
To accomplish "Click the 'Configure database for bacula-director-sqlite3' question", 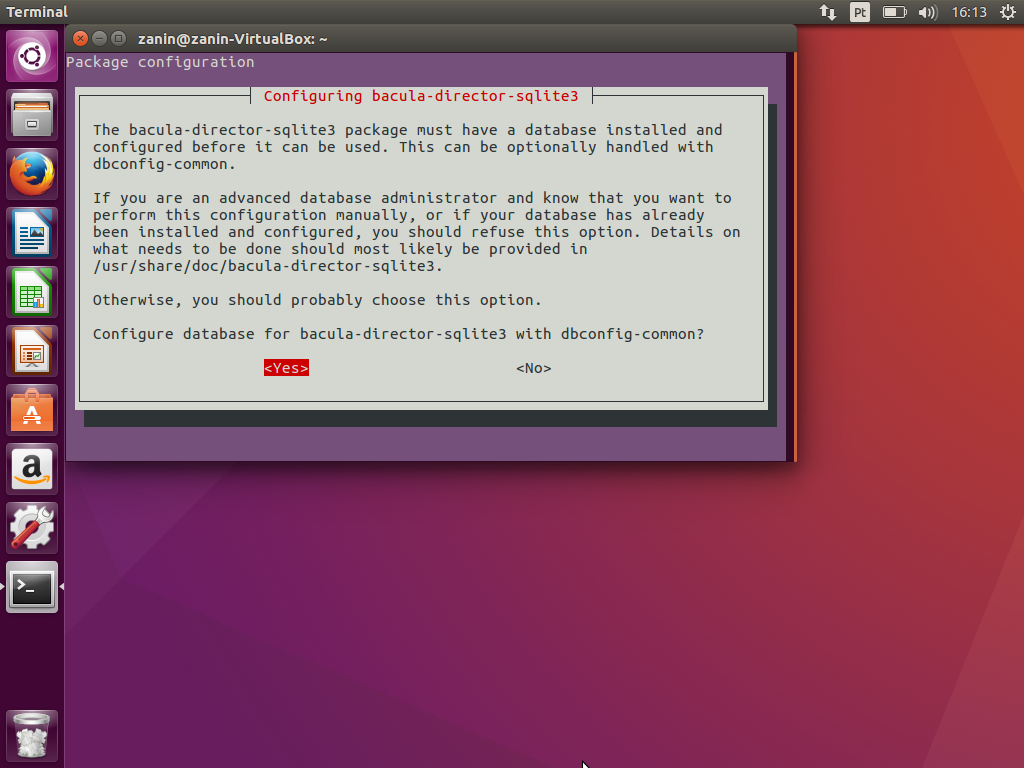I will click(x=398, y=334).
